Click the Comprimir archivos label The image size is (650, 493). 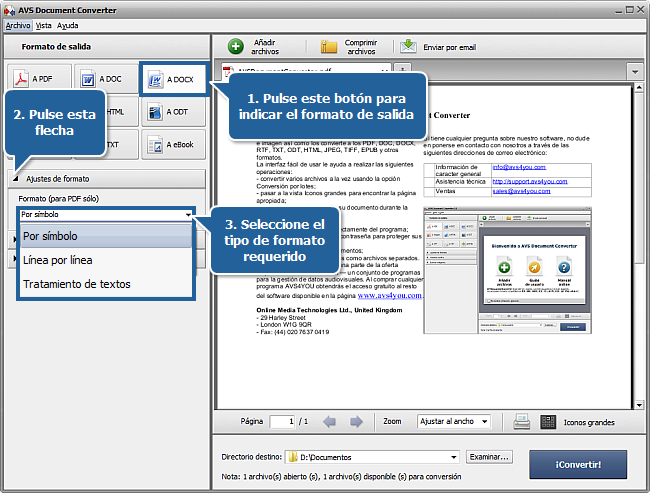click(x=361, y=47)
